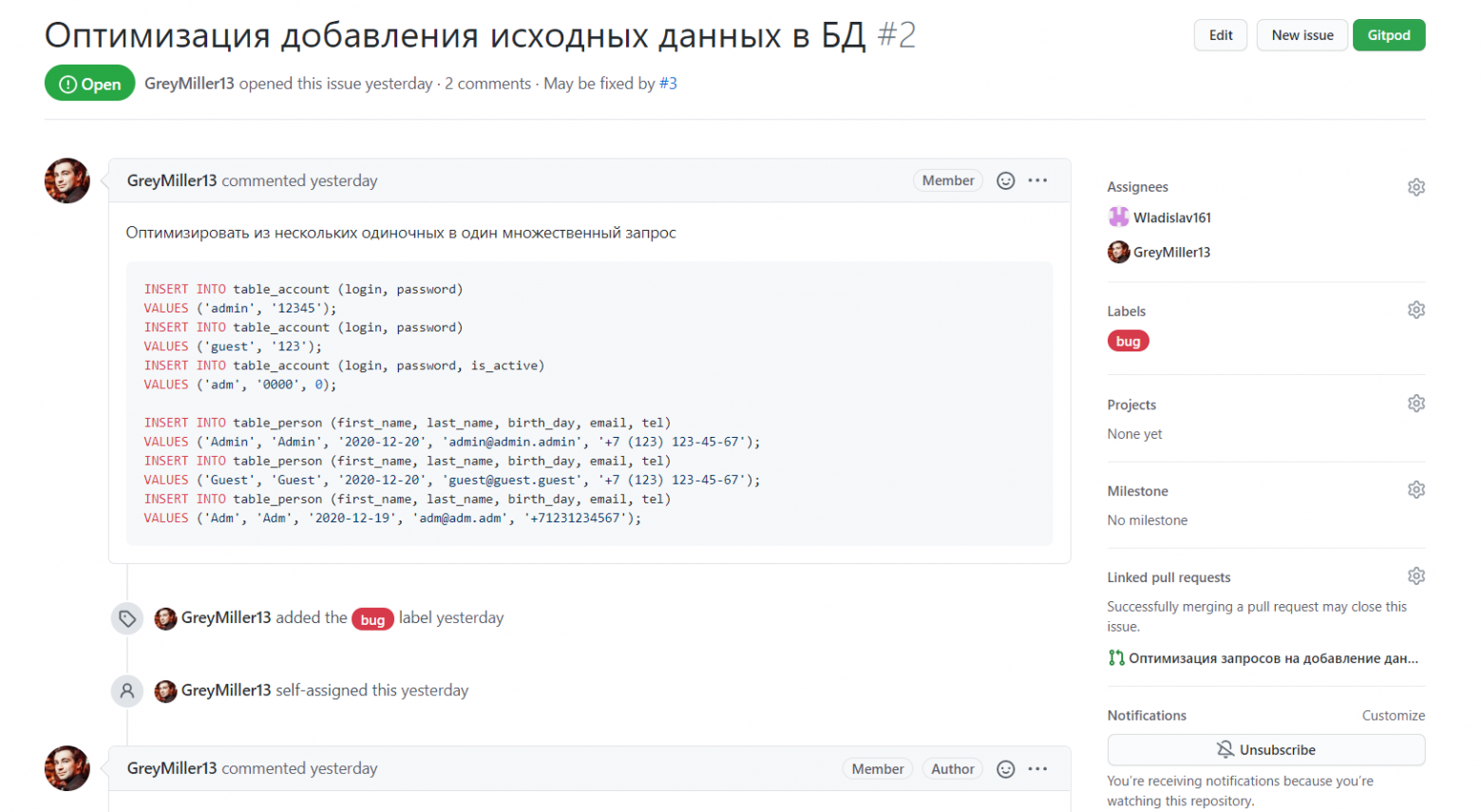Click the Projects heading

(x=1131, y=405)
